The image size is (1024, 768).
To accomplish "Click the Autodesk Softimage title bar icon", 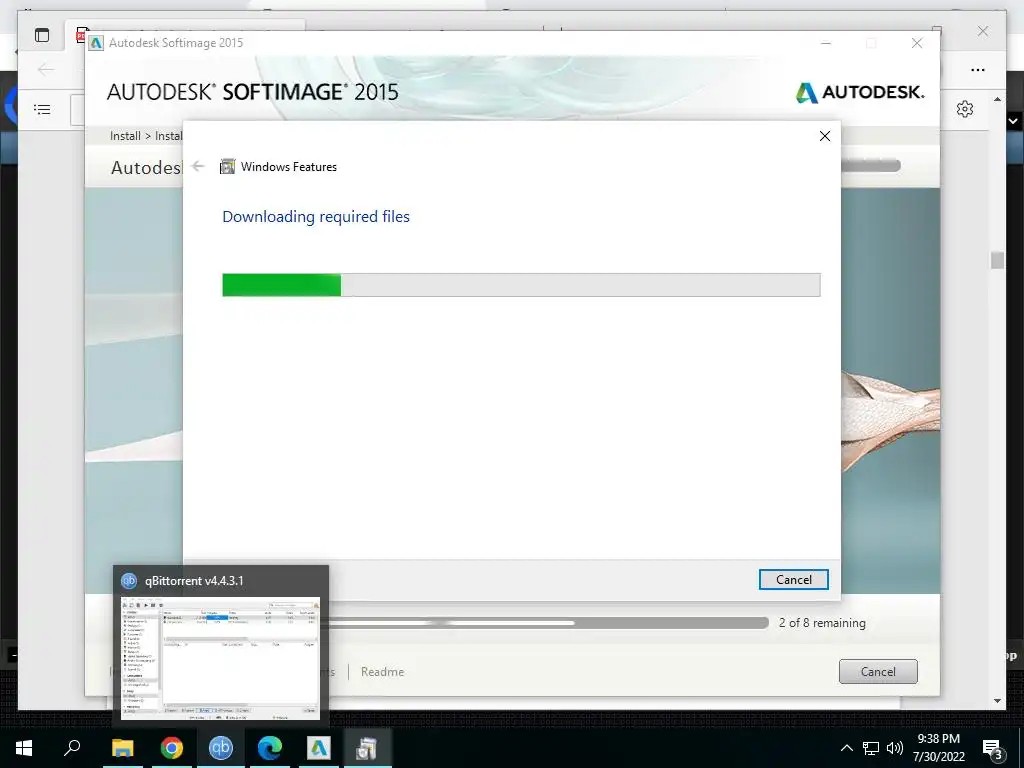I will (x=97, y=43).
